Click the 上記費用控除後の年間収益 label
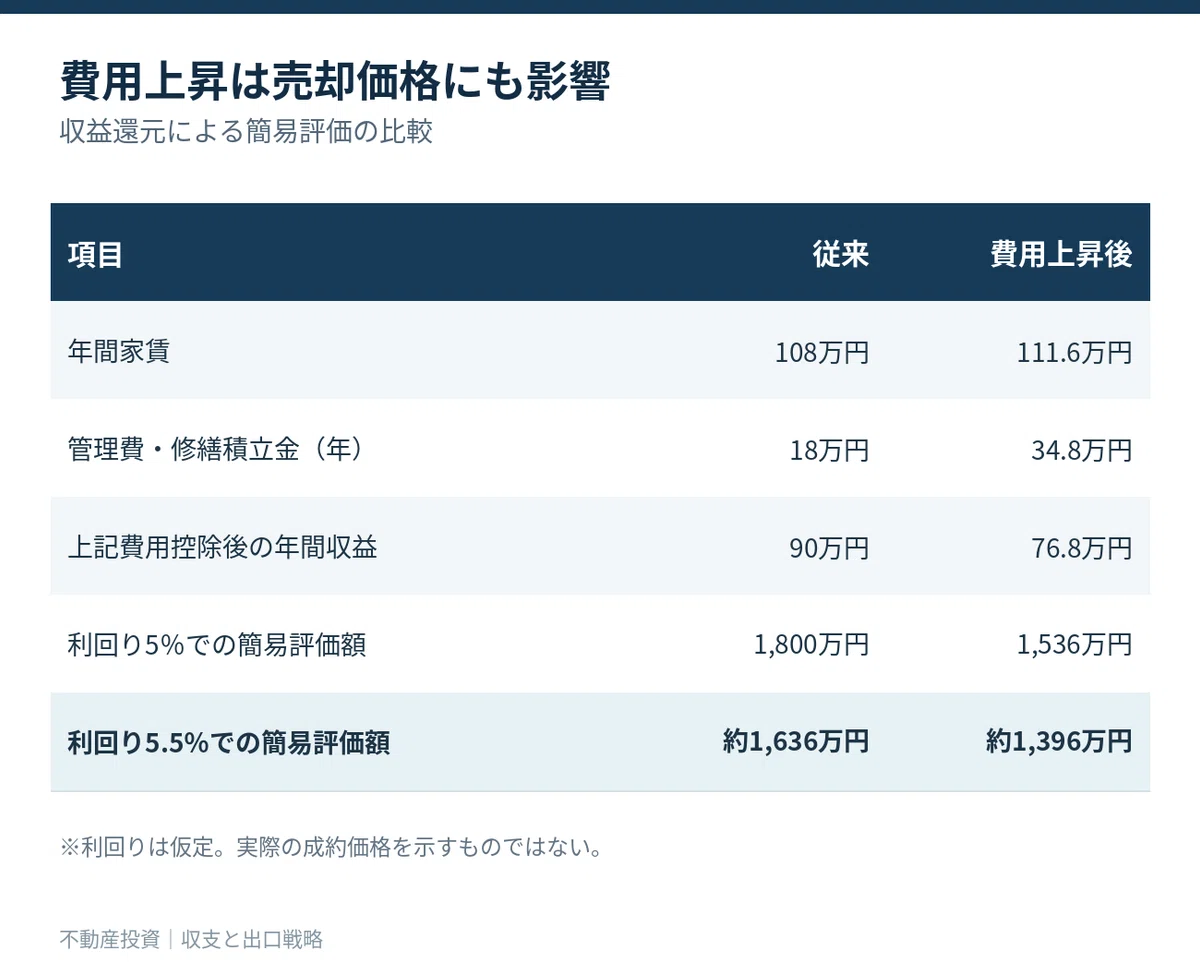This screenshot has width=1200, height=975. [x=223, y=548]
